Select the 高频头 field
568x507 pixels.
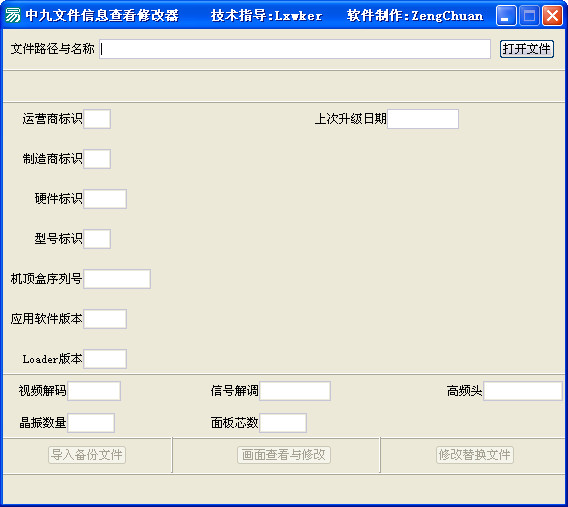coord(523,391)
